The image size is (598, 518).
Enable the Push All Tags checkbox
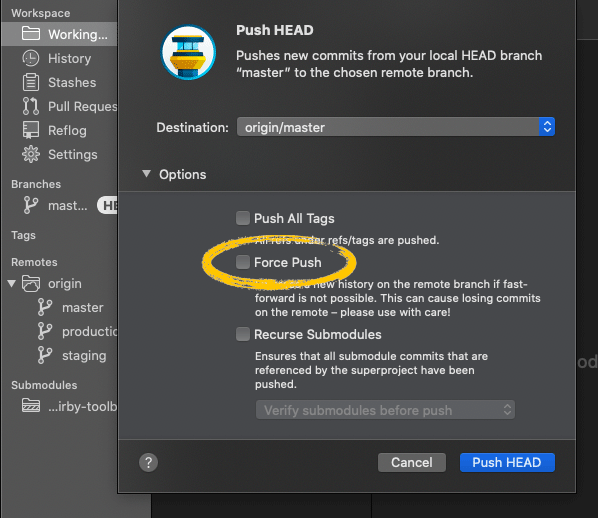click(243, 218)
